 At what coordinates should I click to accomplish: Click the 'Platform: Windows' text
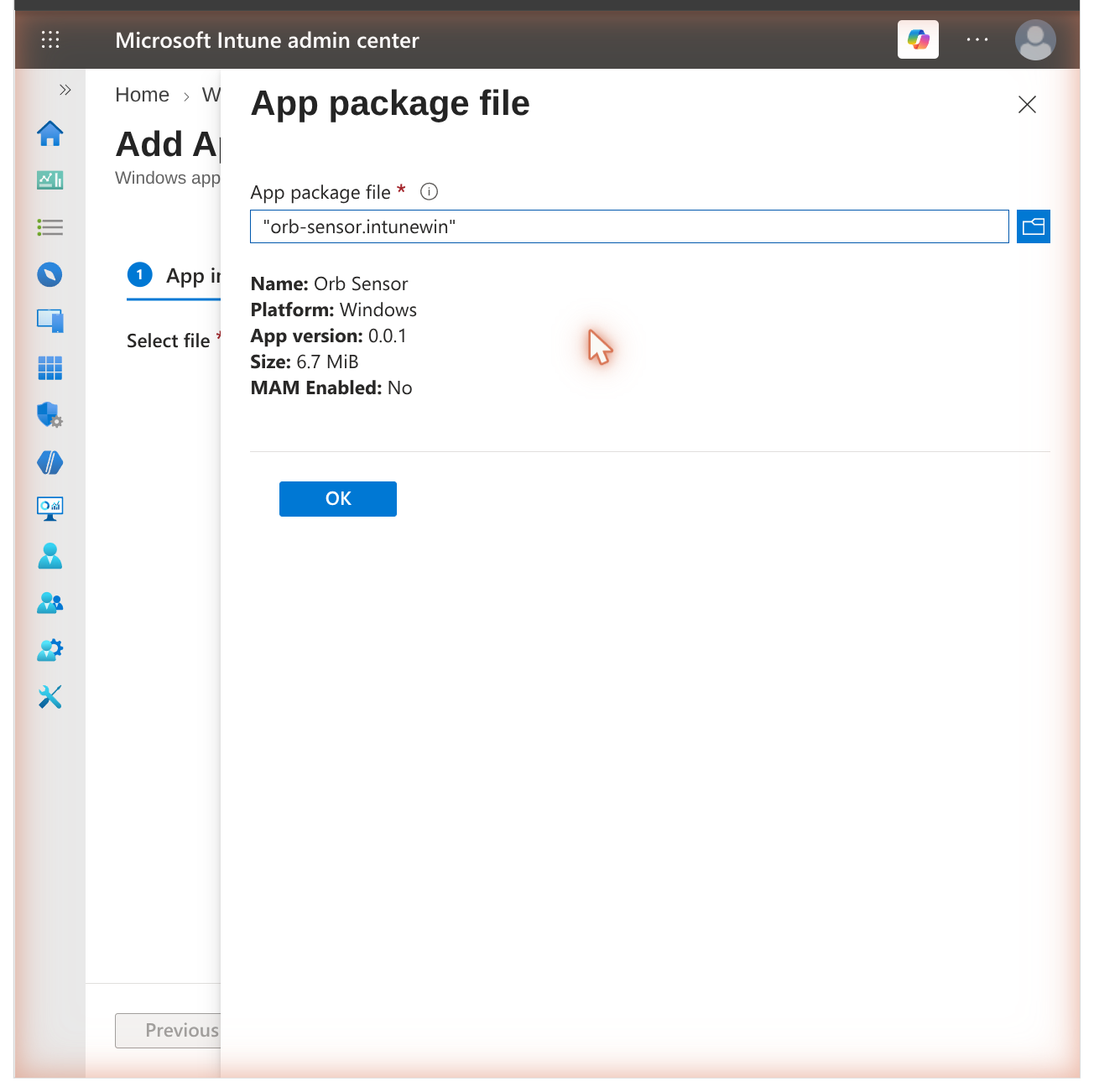(334, 309)
